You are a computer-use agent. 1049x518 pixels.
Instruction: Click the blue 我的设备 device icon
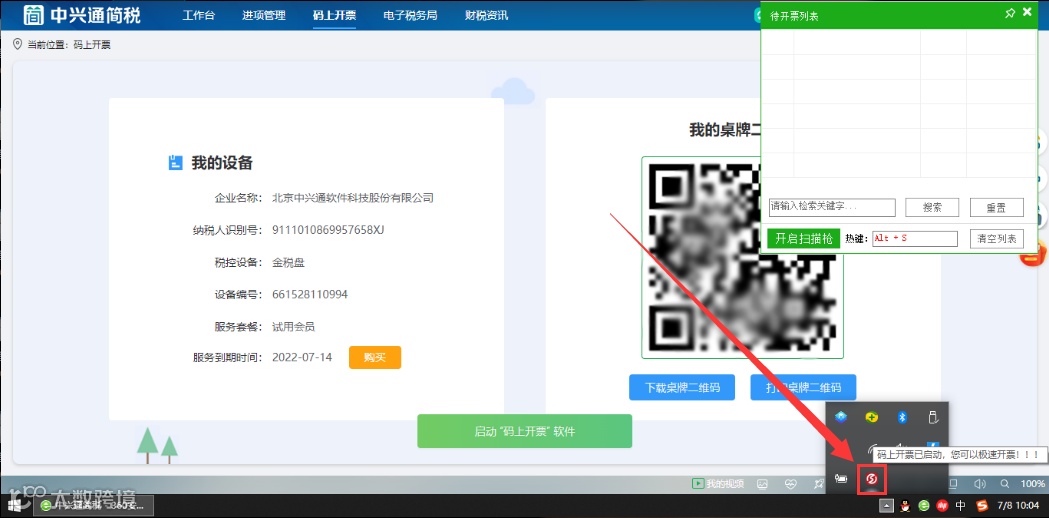175,163
